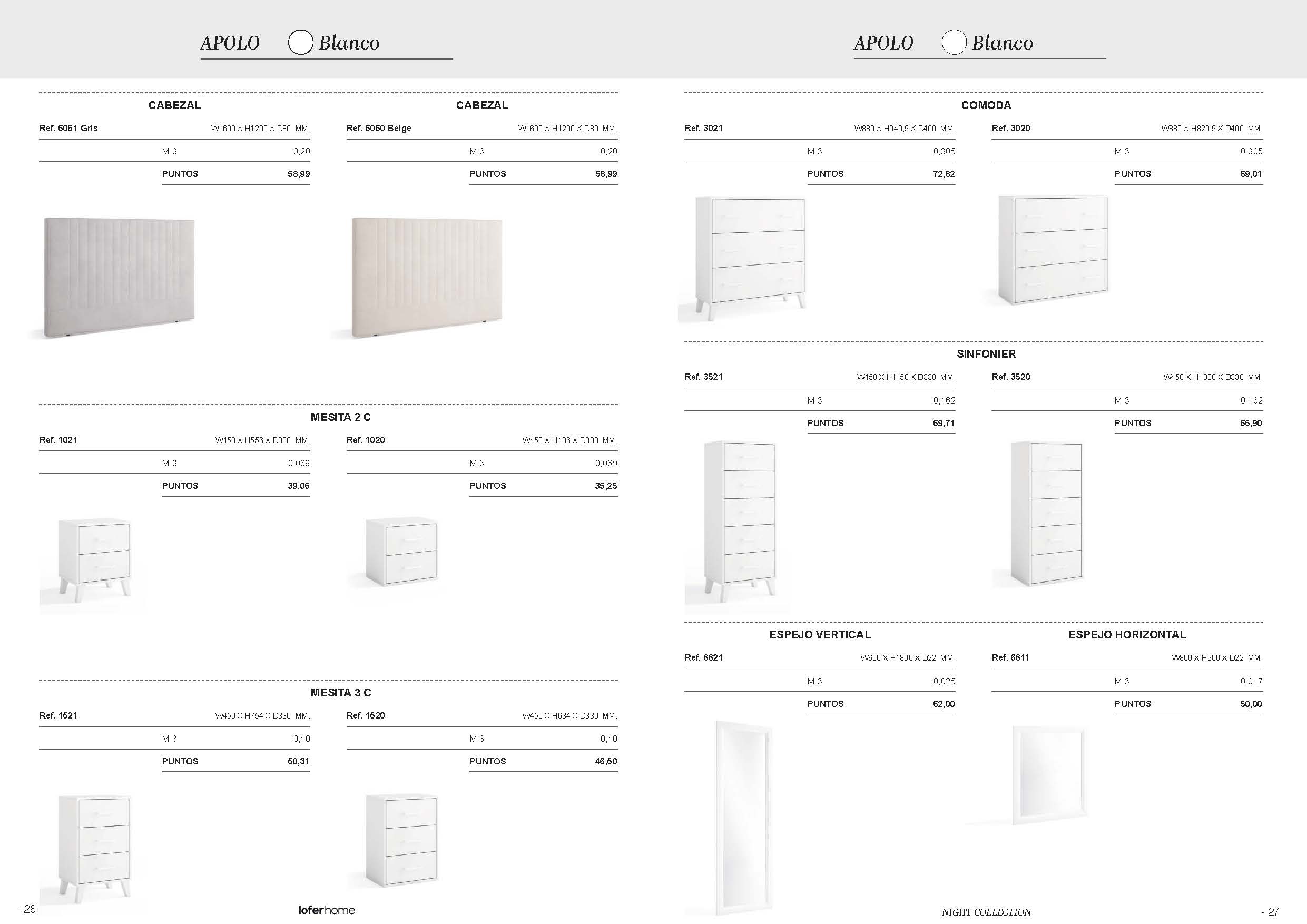Click the CABEZAL heading above Ref. 6061 Gris

coord(174,105)
